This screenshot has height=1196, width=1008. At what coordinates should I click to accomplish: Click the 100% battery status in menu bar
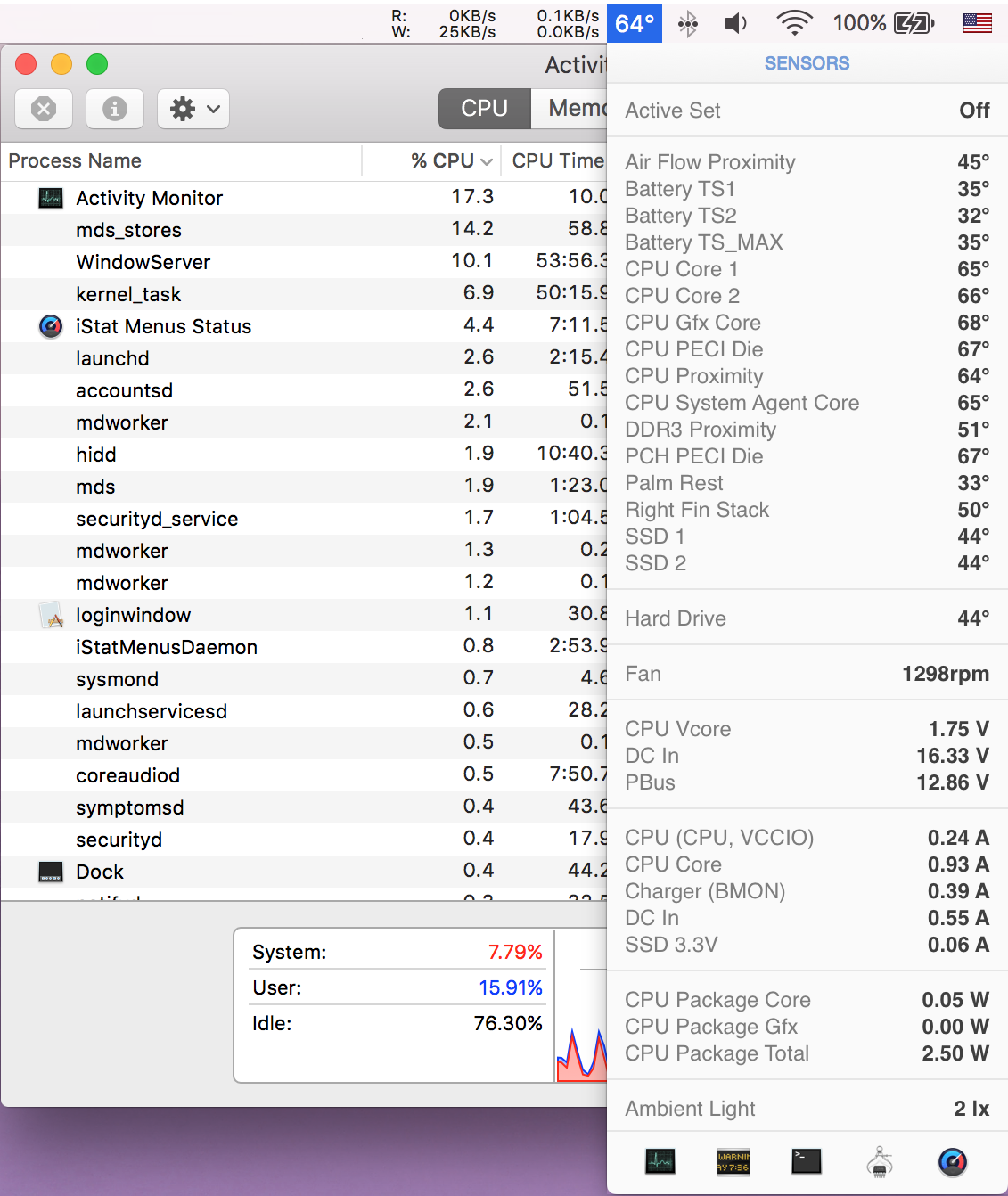pyautogui.click(x=883, y=23)
